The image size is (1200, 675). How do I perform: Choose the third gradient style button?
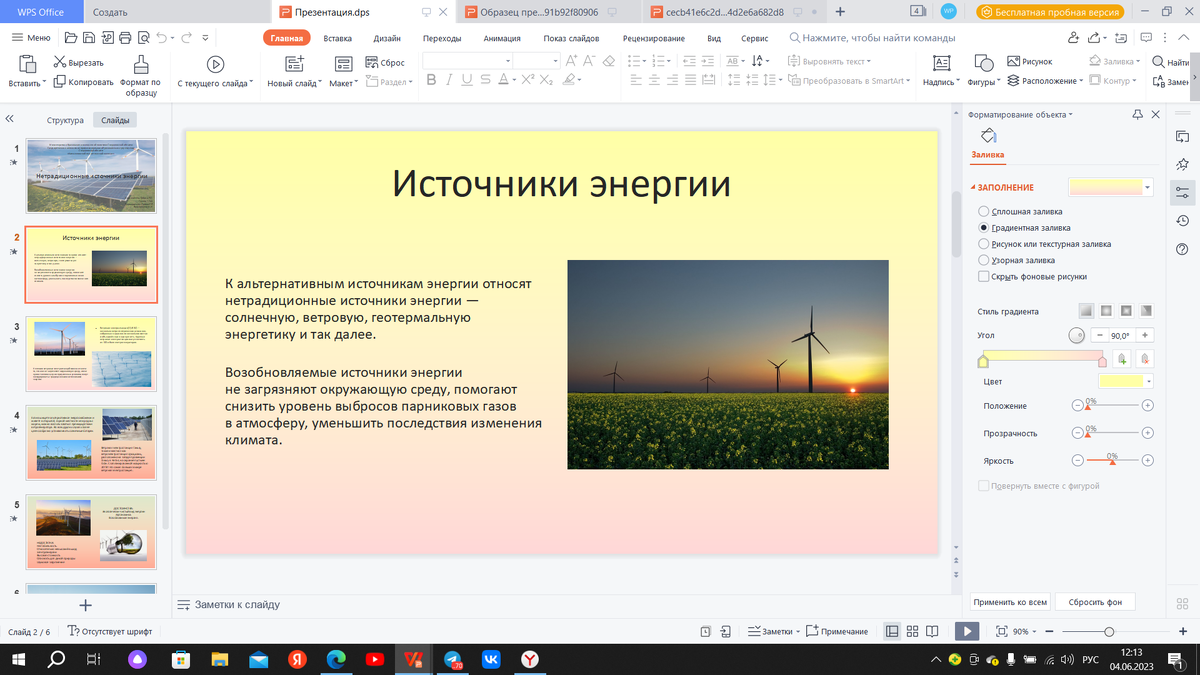(1127, 311)
